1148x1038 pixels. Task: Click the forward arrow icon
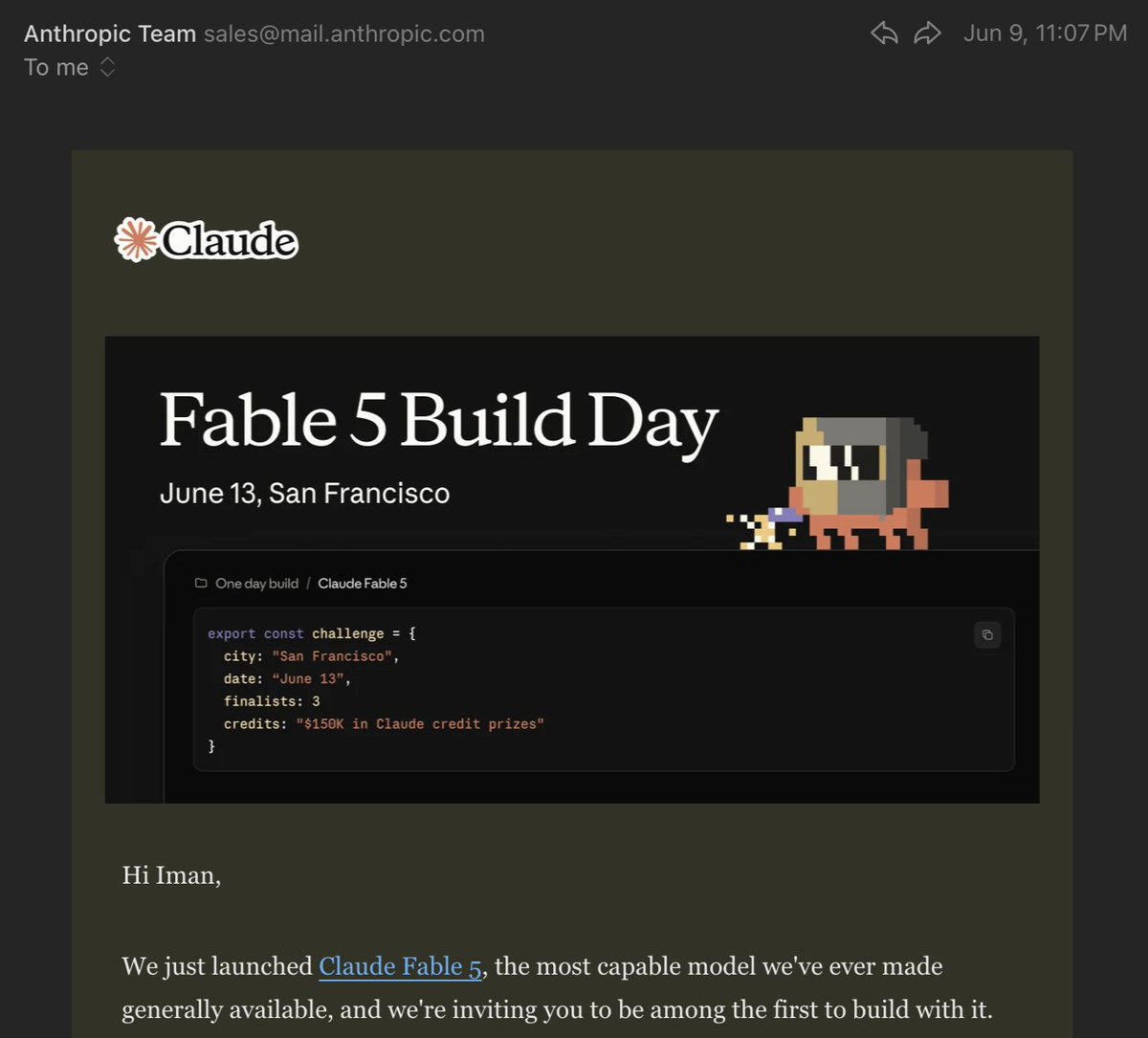pos(927,33)
